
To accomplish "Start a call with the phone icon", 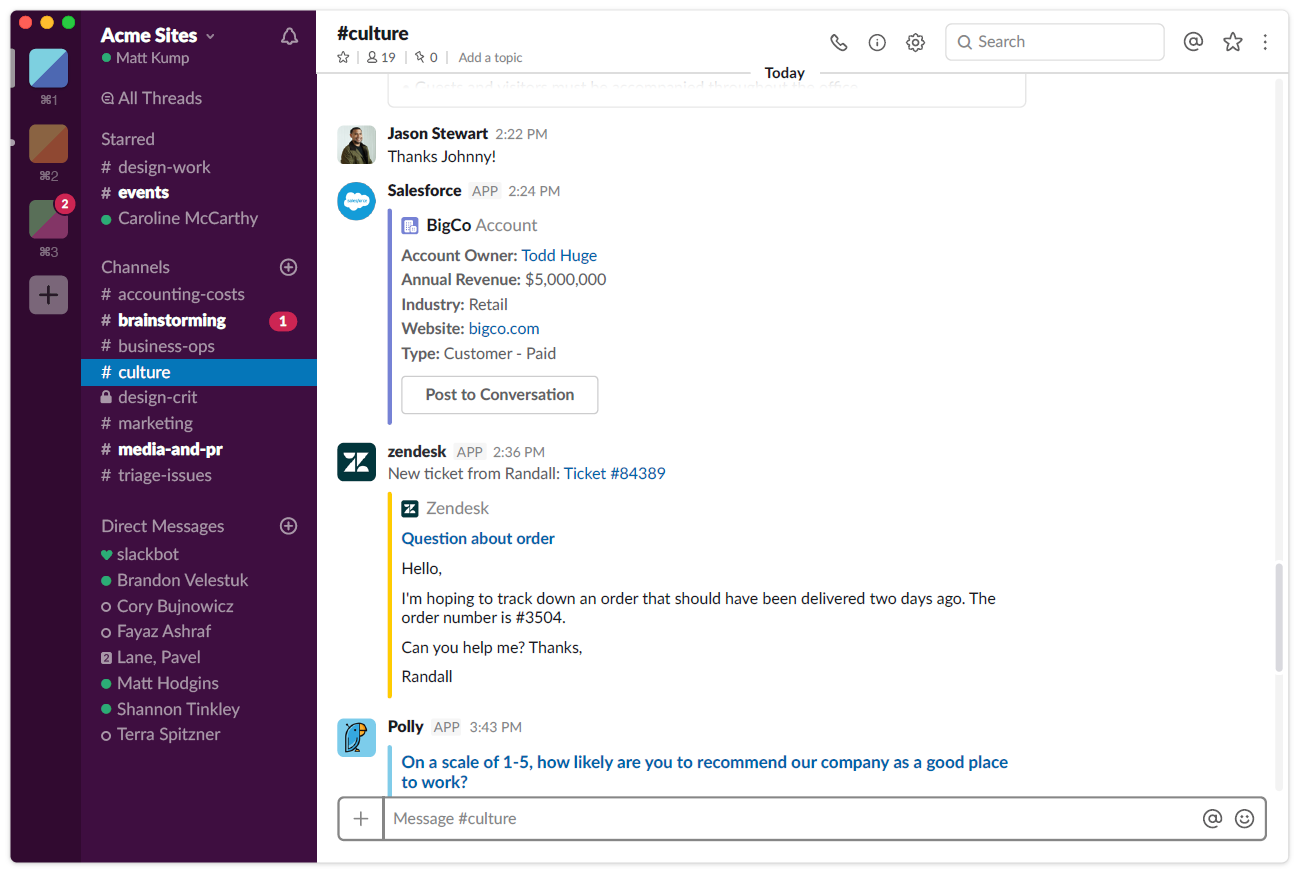I will (839, 42).
